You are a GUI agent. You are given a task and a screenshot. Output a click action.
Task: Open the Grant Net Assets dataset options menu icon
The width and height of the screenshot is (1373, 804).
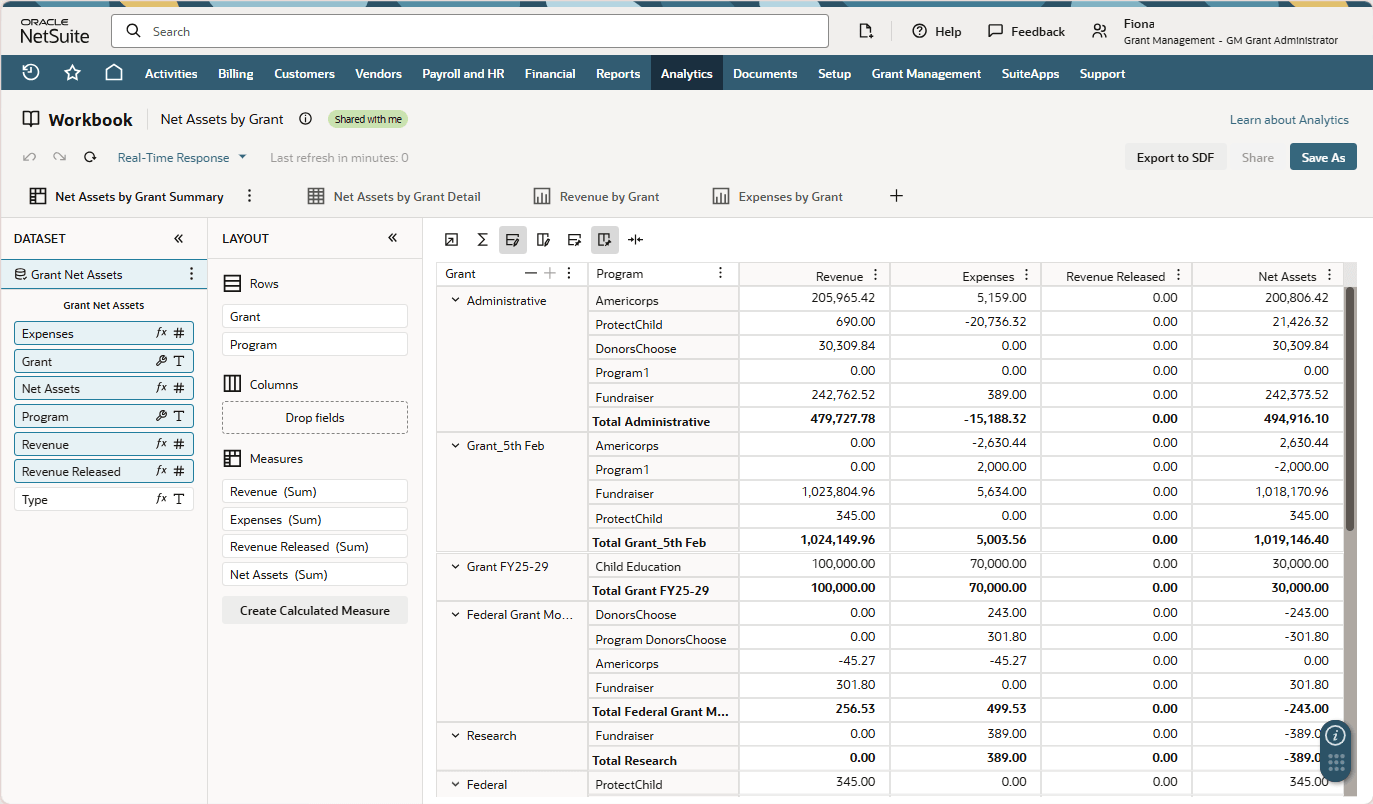[x=191, y=274]
